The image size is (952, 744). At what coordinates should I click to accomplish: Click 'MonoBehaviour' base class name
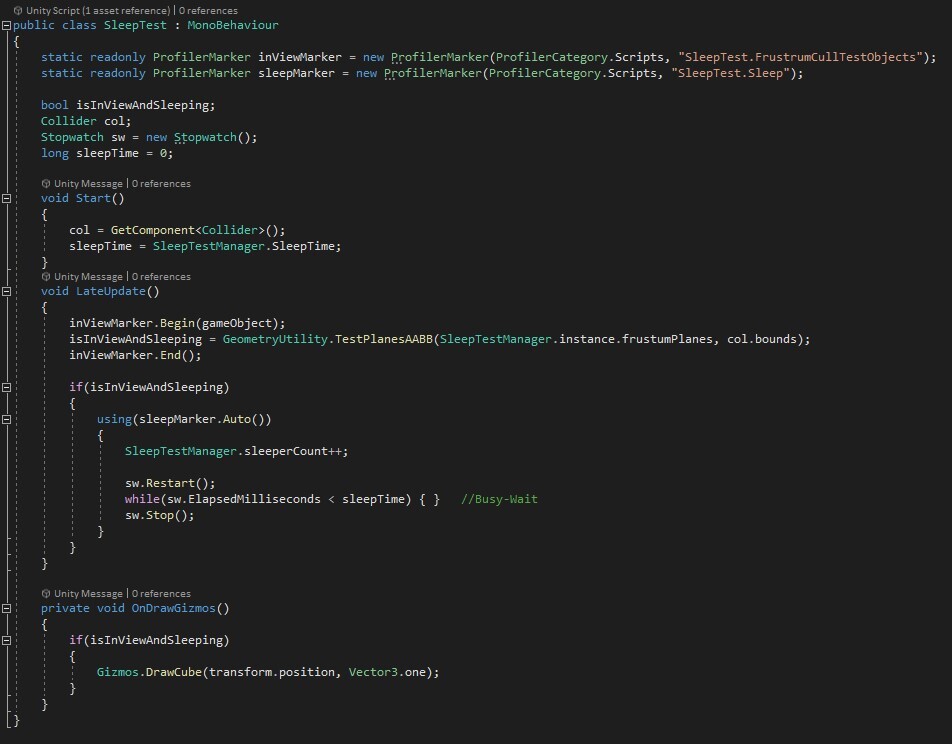[x=233, y=25]
